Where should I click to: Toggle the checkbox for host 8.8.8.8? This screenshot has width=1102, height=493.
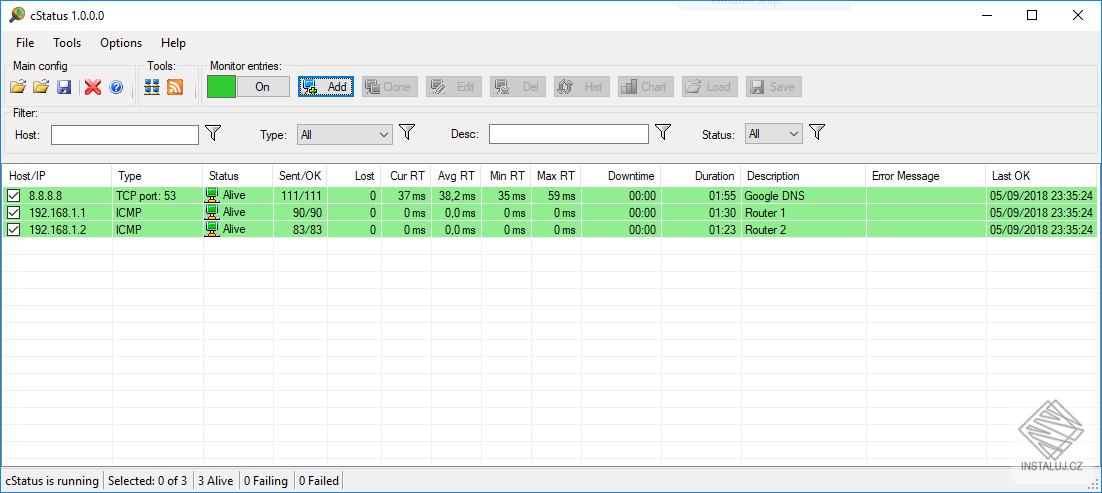[13, 196]
